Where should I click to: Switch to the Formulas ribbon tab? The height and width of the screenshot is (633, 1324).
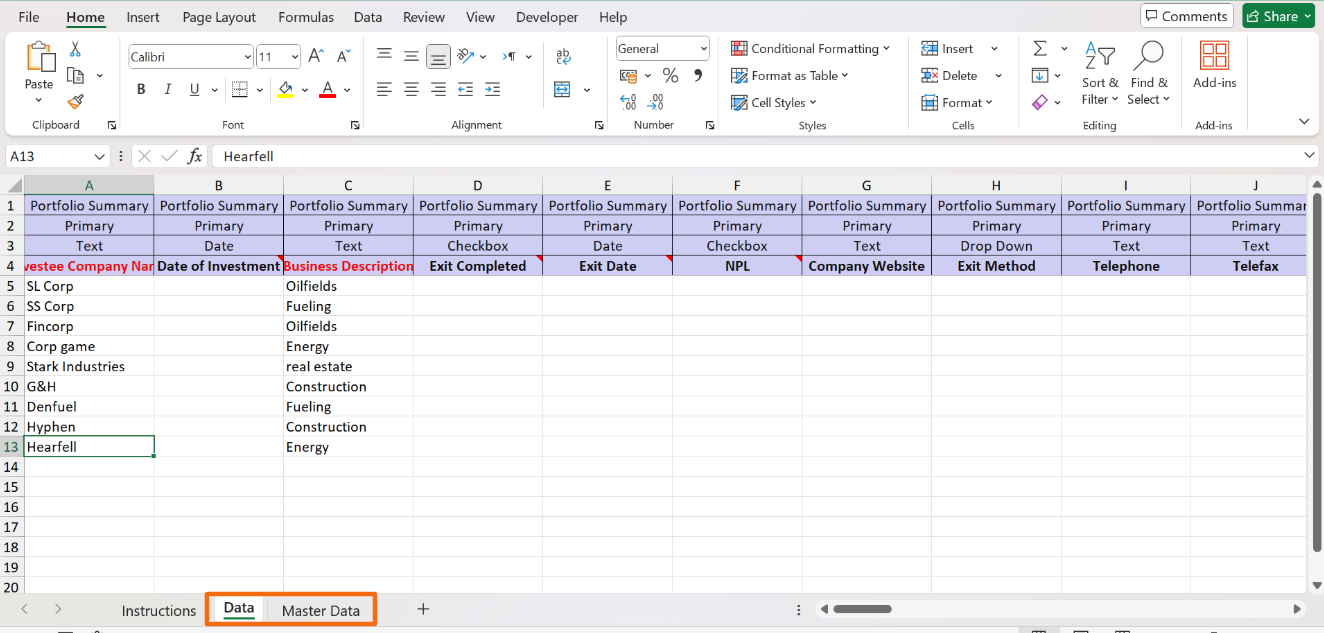tap(306, 17)
